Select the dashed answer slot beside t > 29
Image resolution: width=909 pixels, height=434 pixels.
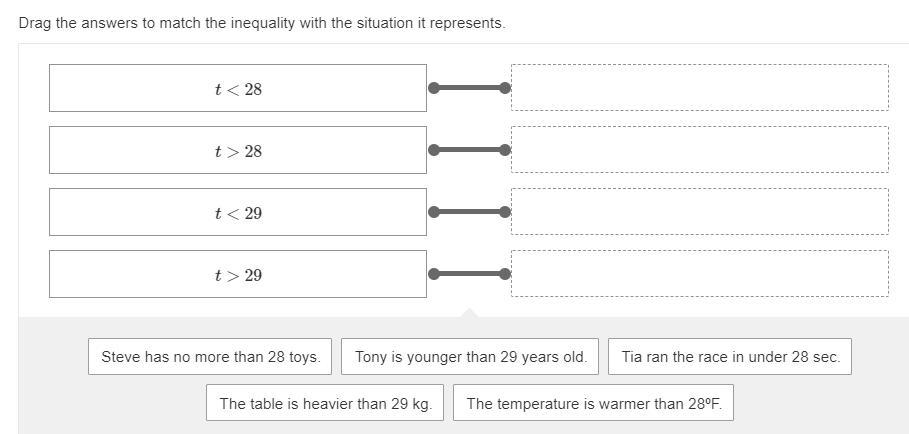(x=699, y=274)
